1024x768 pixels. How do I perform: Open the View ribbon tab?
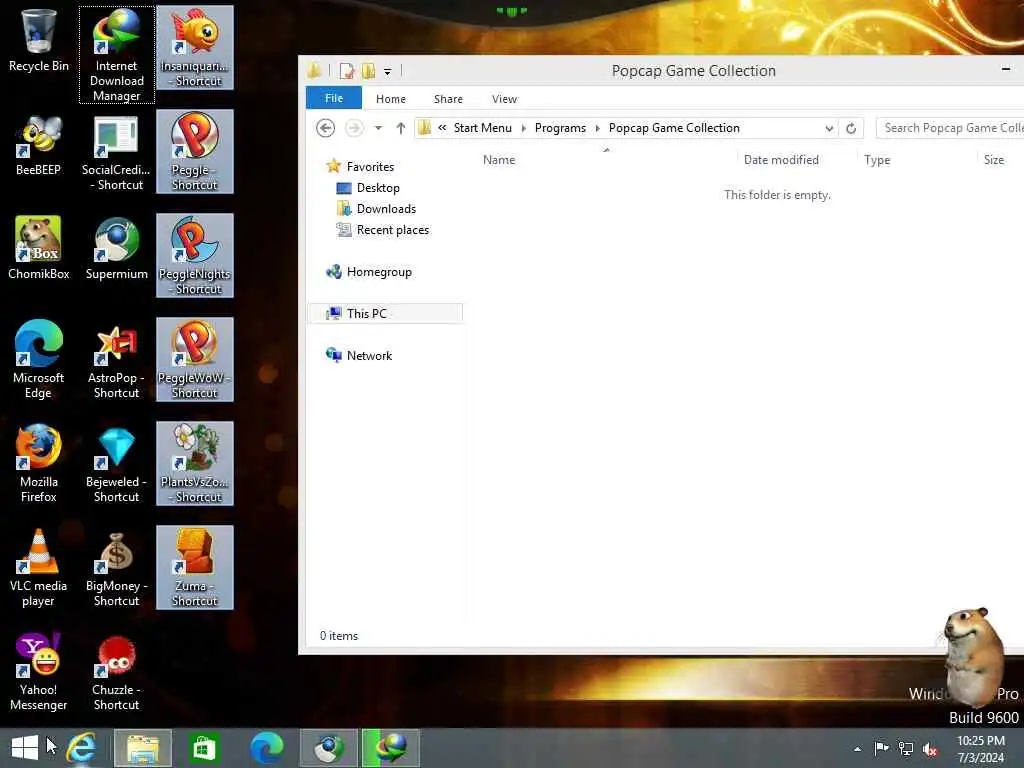[x=504, y=99]
